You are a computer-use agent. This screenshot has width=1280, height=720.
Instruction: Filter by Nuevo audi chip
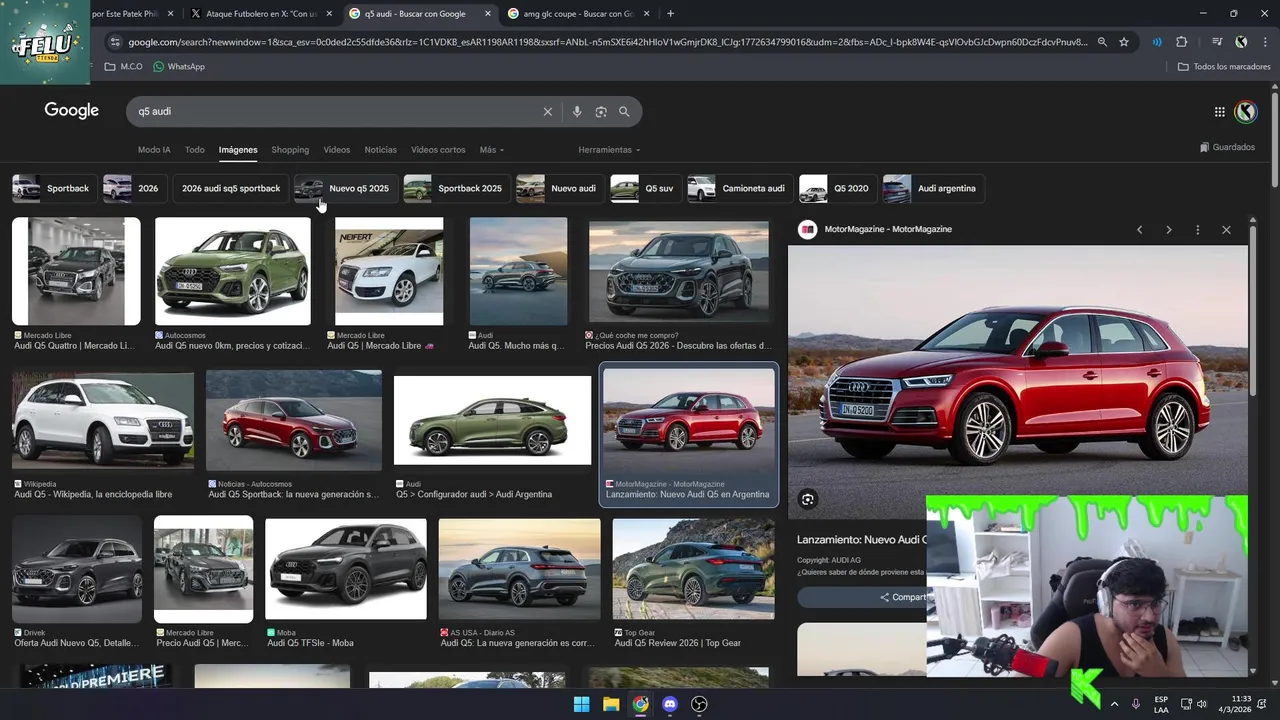tap(560, 188)
